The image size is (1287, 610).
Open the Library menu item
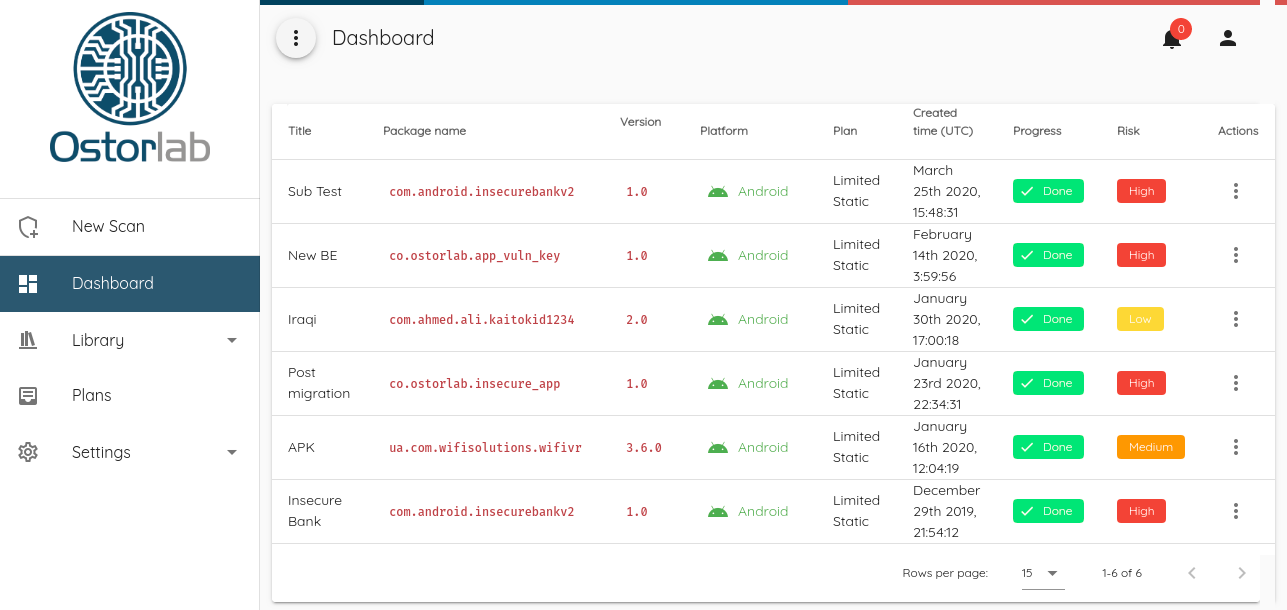click(130, 340)
